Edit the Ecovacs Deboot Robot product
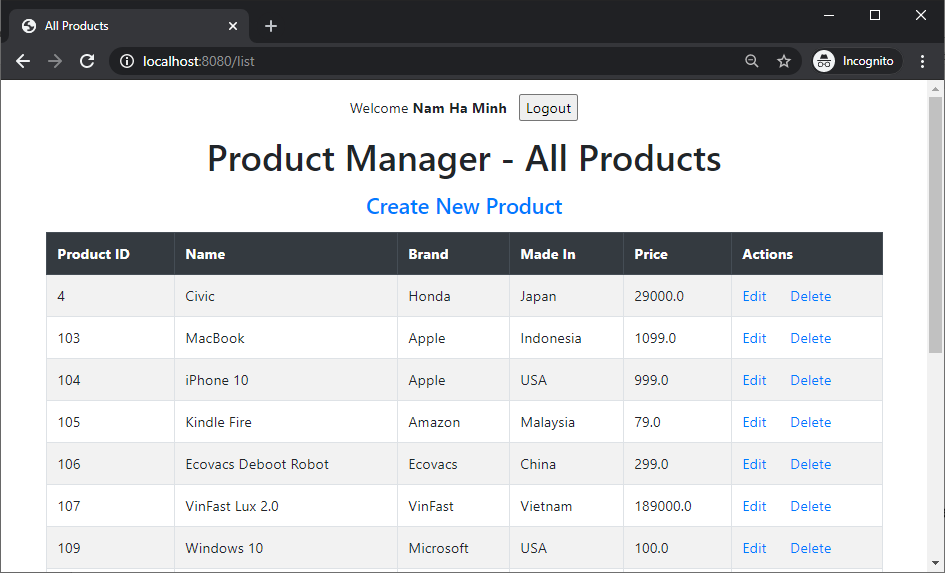Image resolution: width=945 pixels, height=573 pixels. pyautogui.click(x=754, y=464)
